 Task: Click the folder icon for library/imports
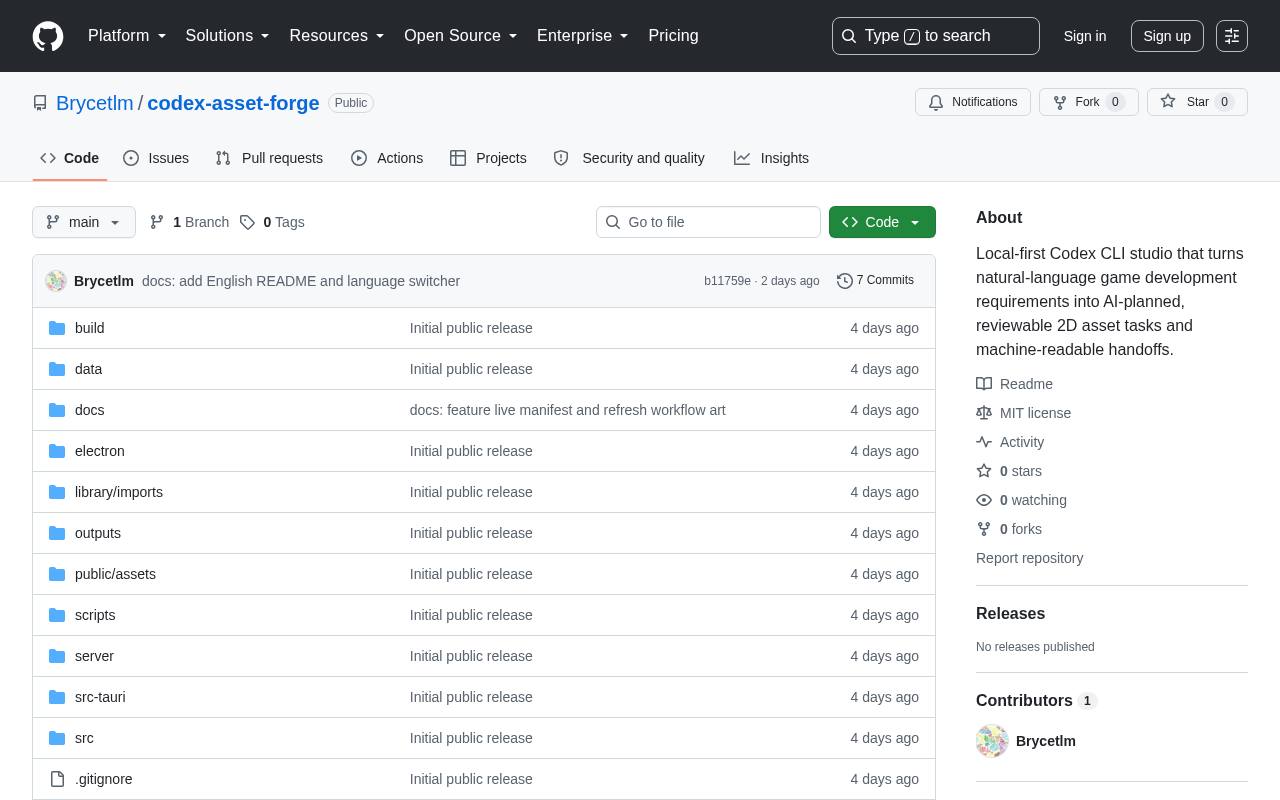[57, 492]
